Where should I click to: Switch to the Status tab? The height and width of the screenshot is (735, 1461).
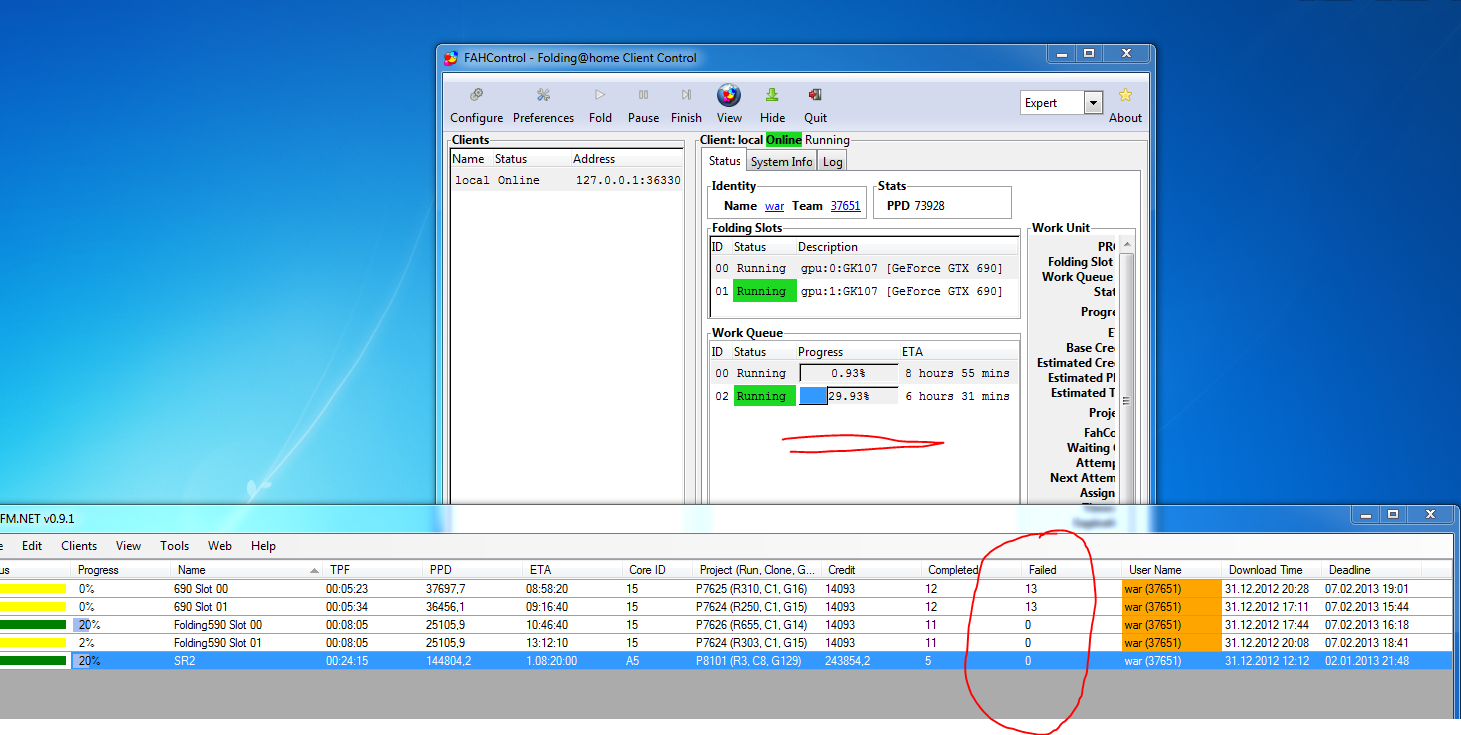pos(724,161)
